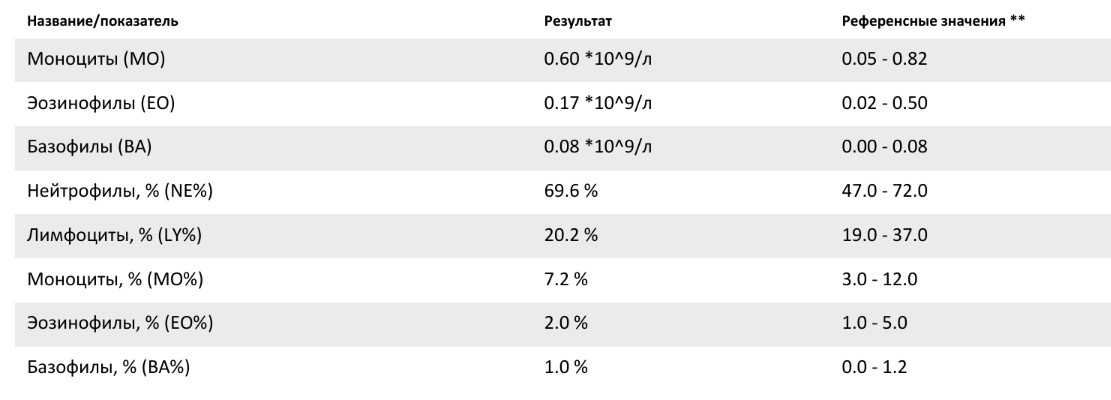Screen dimensions: 1111x400
Task: Click the Результат column header
Action: point(572,20)
